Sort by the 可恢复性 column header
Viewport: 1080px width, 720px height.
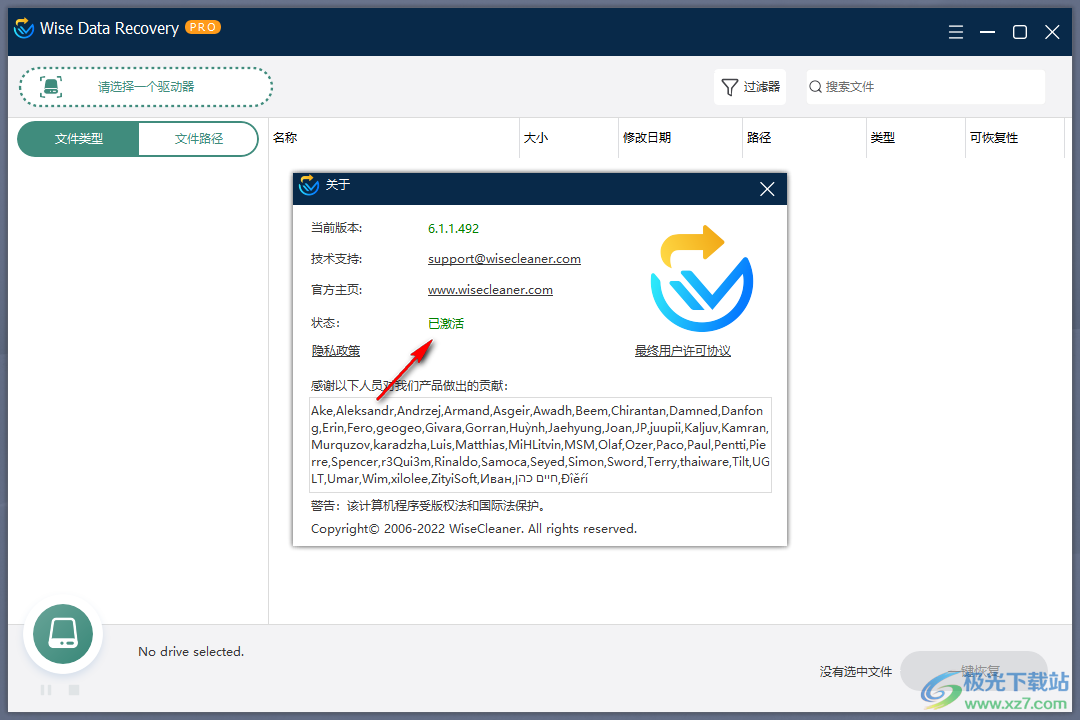tap(994, 138)
